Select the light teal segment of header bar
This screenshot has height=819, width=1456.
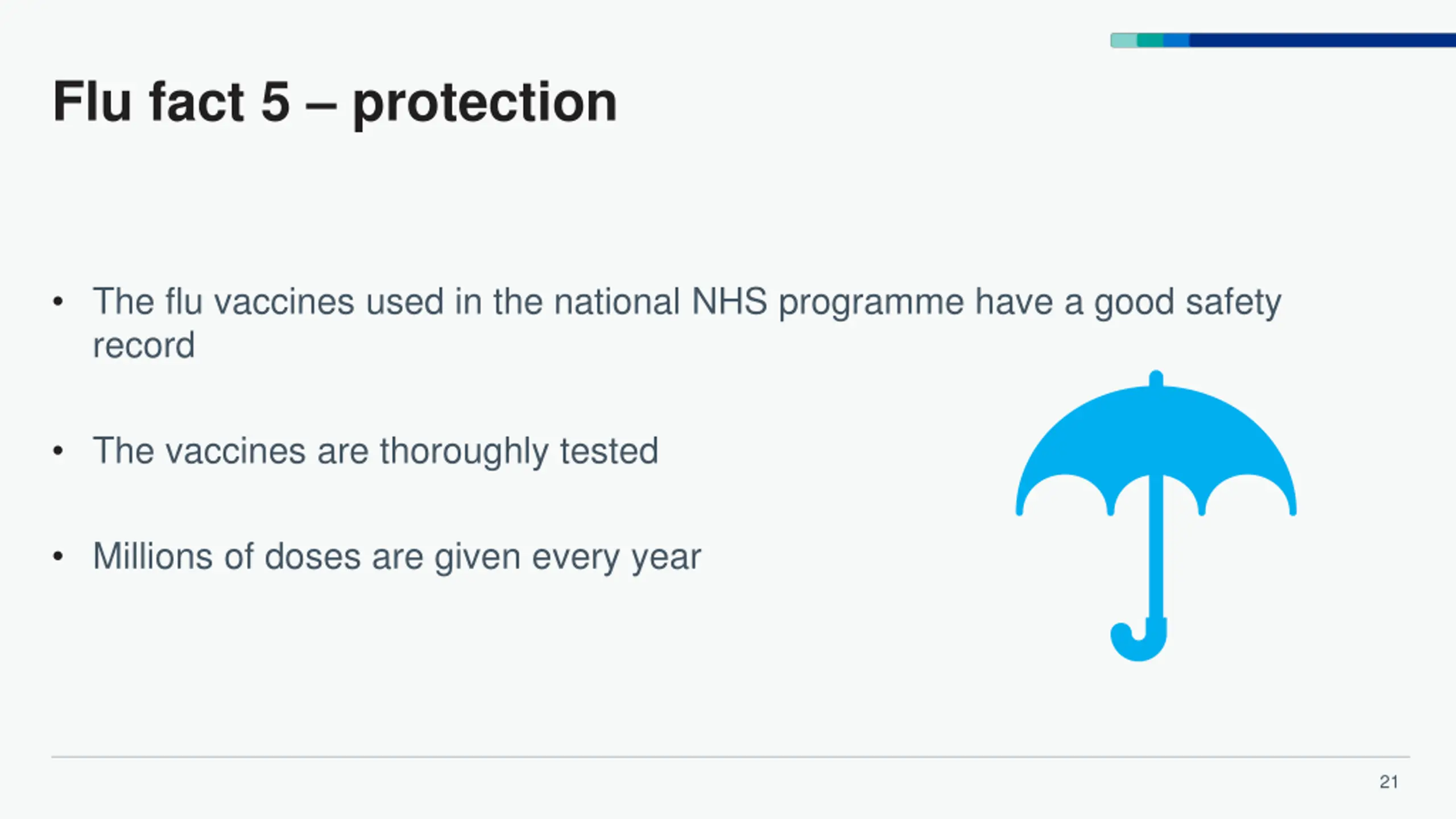[1124, 40]
